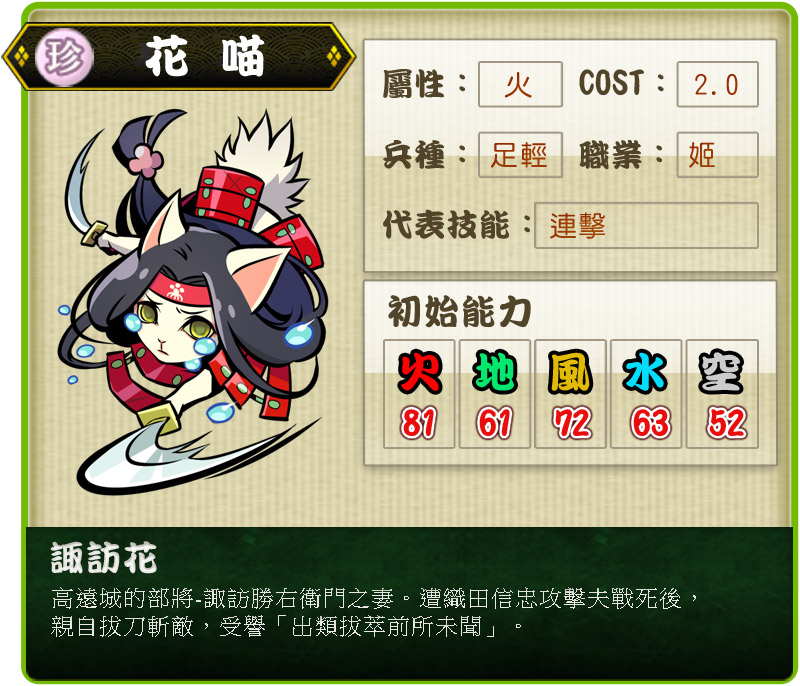This screenshot has width=800, height=686.
Task: Click the COST value field showing 2.0
Action: [x=717, y=85]
